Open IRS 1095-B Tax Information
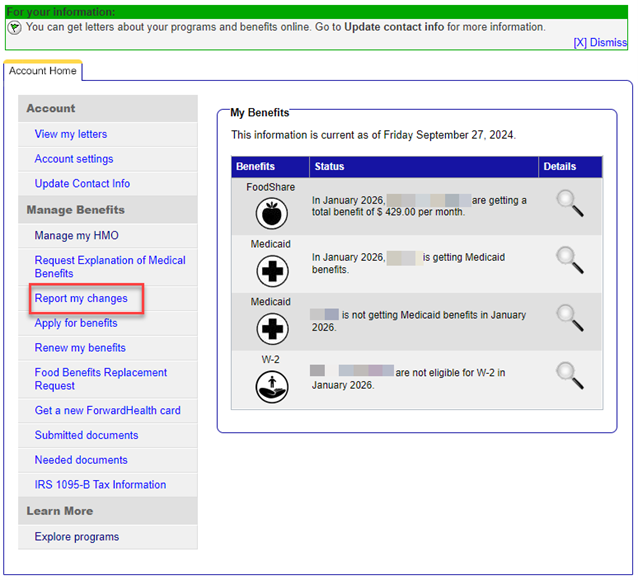The image size is (638, 580). pyautogui.click(x=100, y=485)
